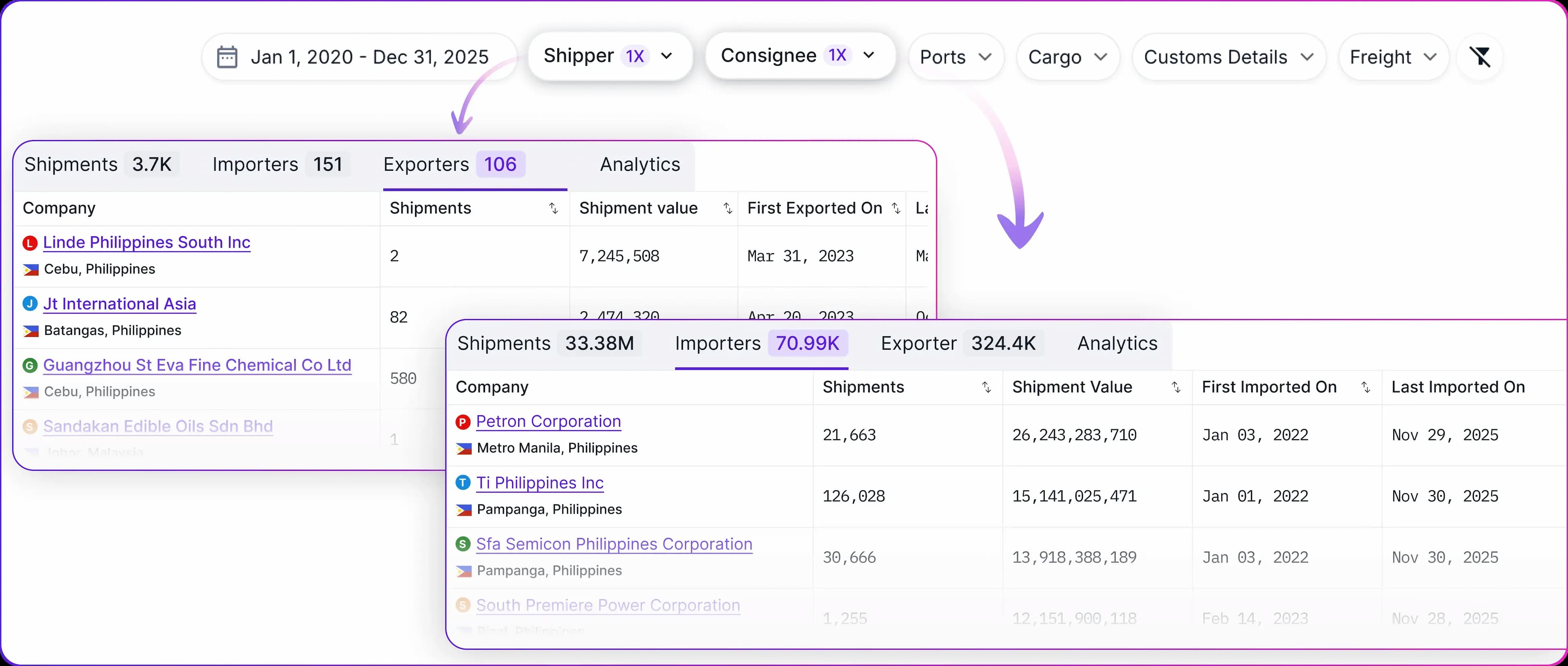Sort importers by Shipment Value
This screenshot has height=666, width=1568.
[1176, 387]
